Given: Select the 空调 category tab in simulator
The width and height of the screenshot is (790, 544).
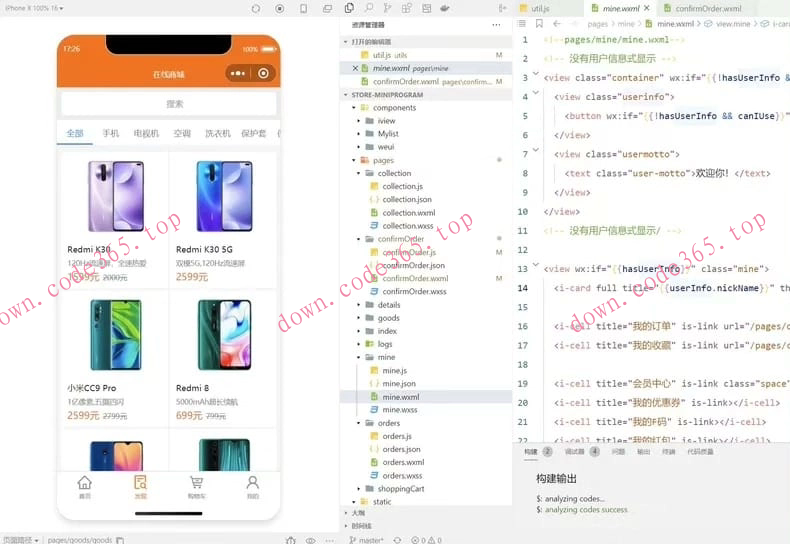Looking at the screenshot, I should [182, 133].
